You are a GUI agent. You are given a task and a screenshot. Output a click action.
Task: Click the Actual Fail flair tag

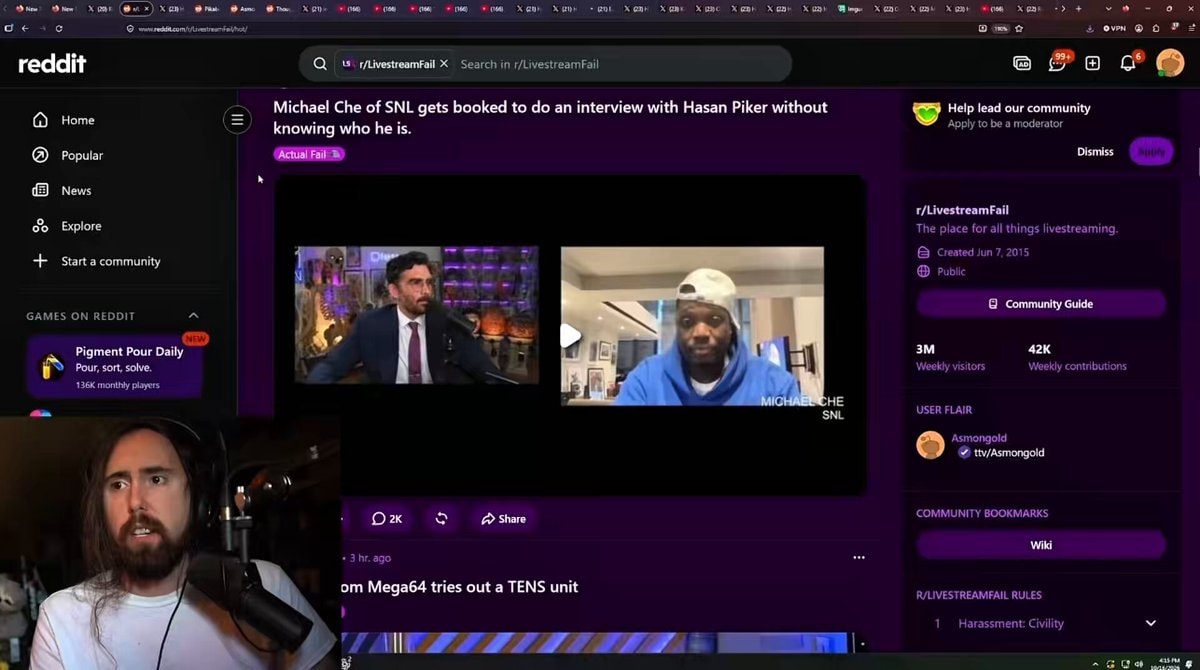[309, 154]
